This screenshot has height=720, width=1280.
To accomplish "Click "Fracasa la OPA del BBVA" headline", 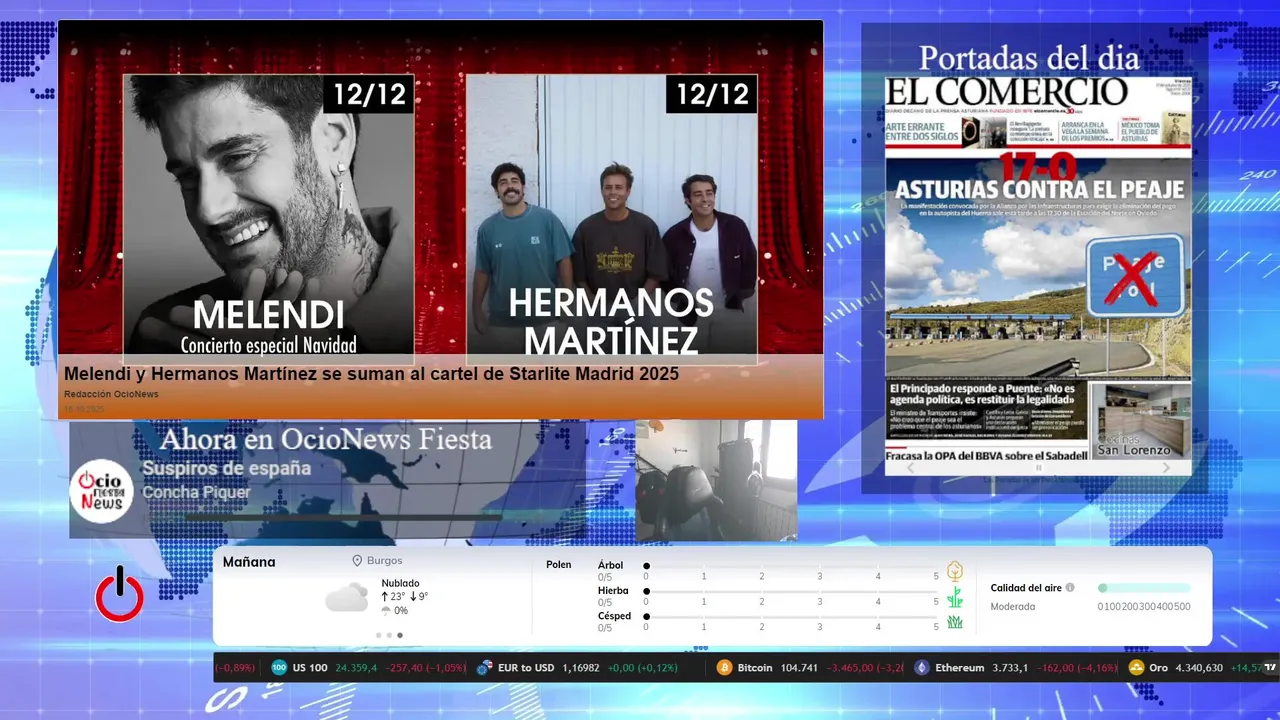I will click(x=986, y=454).
